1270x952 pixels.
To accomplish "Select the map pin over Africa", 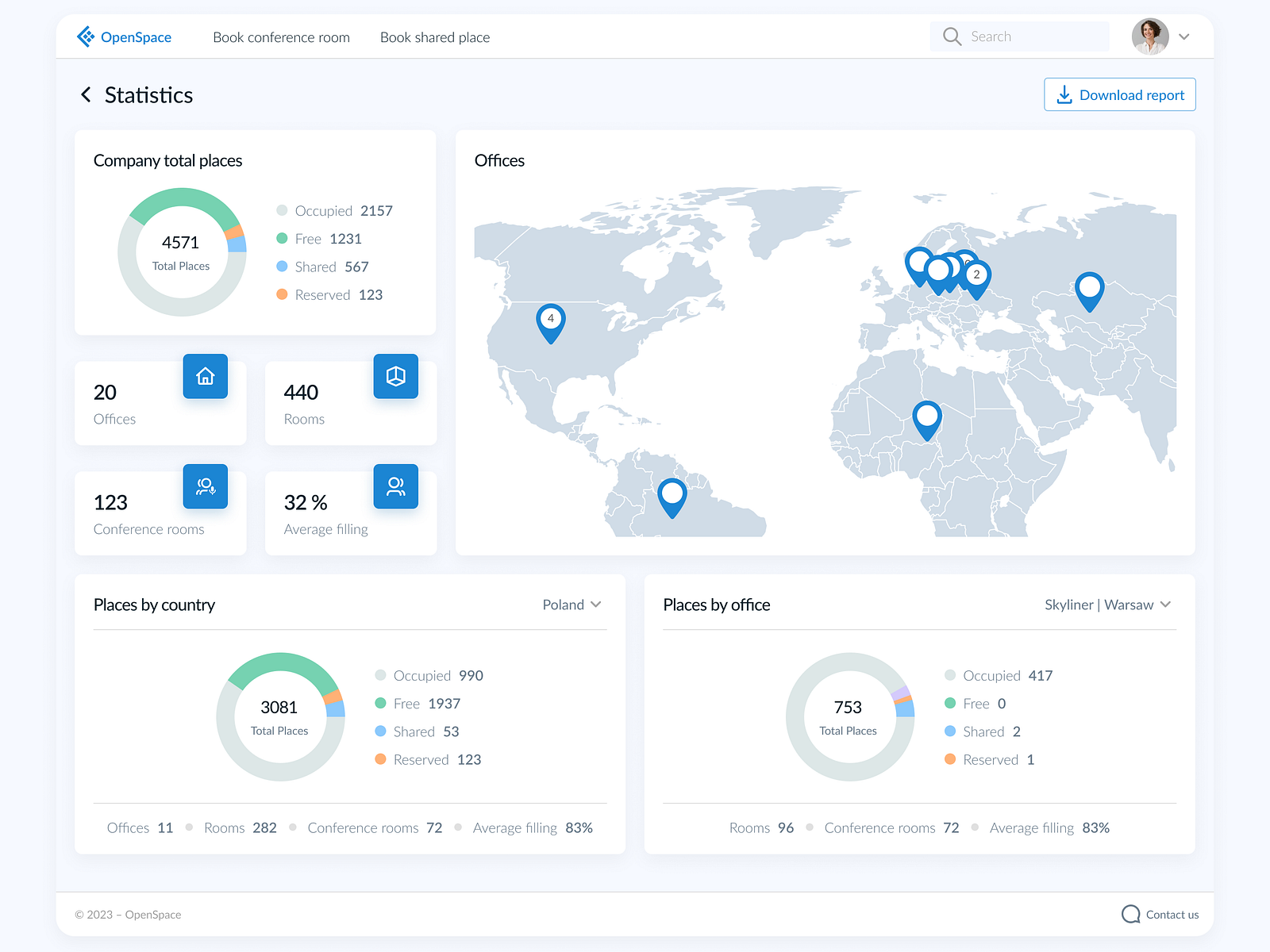I will [x=926, y=416].
